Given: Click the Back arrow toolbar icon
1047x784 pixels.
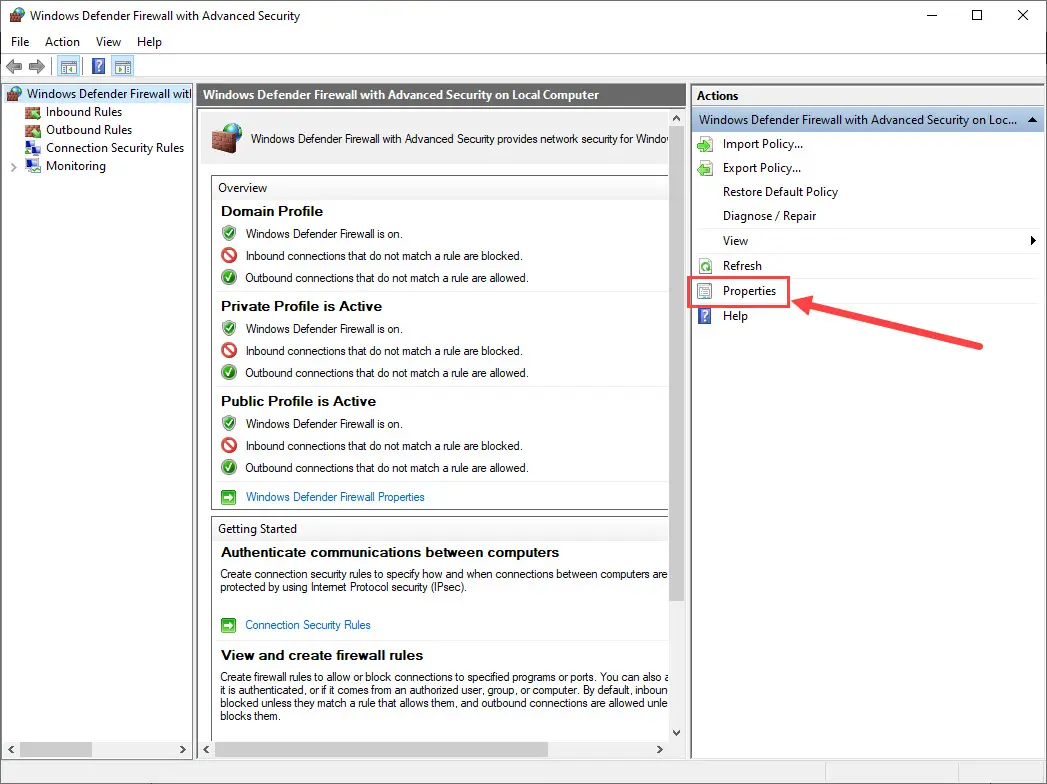Looking at the screenshot, I should click(14, 66).
